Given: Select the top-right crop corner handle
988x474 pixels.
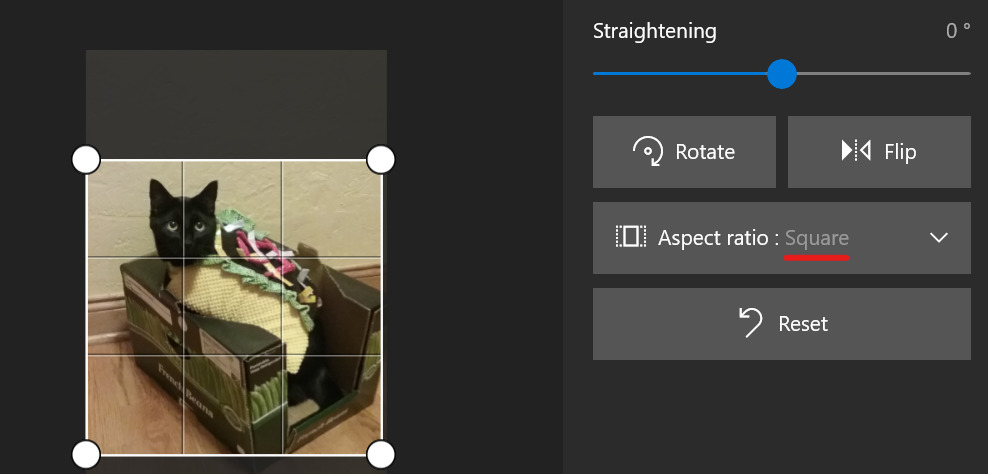Looking at the screenshot, I should 381,159.
